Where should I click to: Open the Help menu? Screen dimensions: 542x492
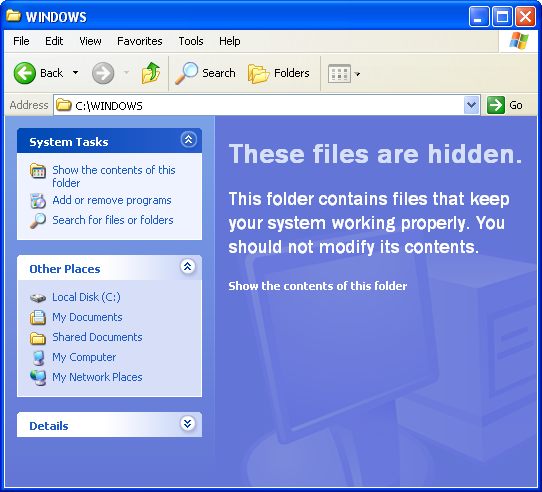(230, 41)
